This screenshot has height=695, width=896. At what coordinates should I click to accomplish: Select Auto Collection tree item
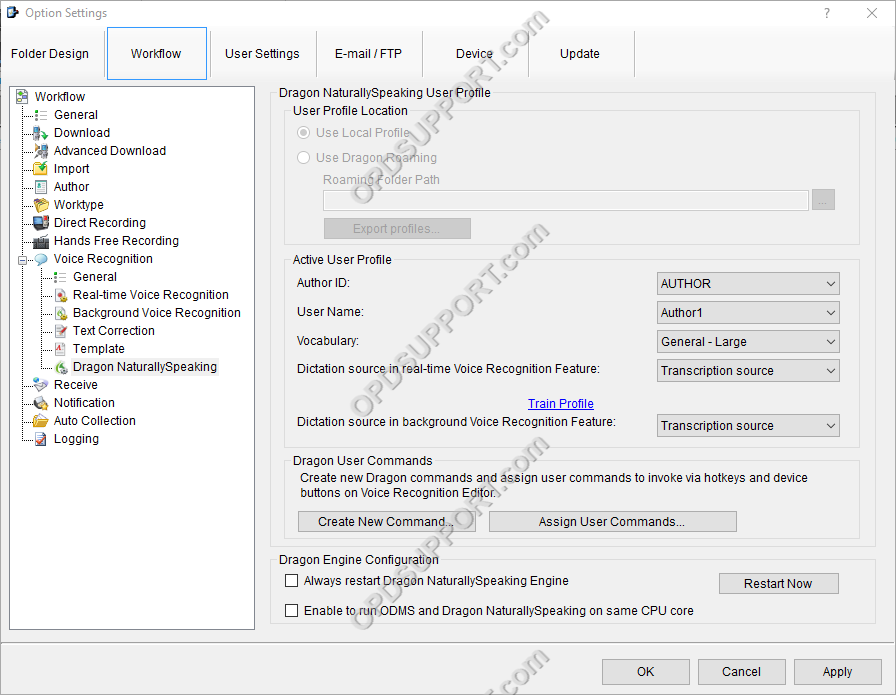coord(94,421)
